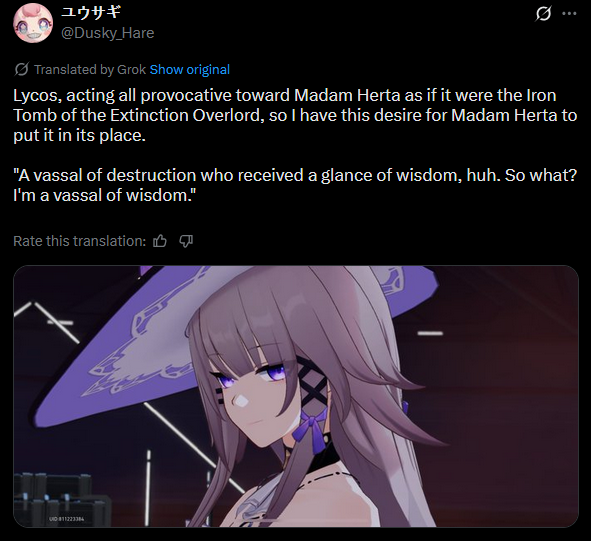Click the dark machinery at image bottom-left

click(x=52, y=498)
